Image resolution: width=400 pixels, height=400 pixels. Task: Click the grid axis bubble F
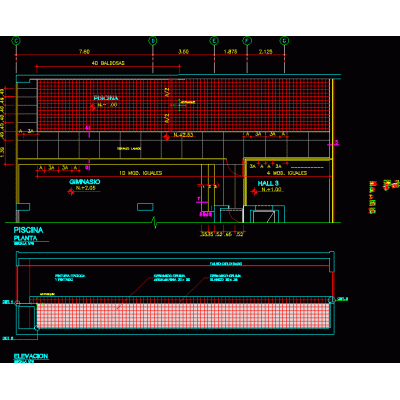point(247,41)
